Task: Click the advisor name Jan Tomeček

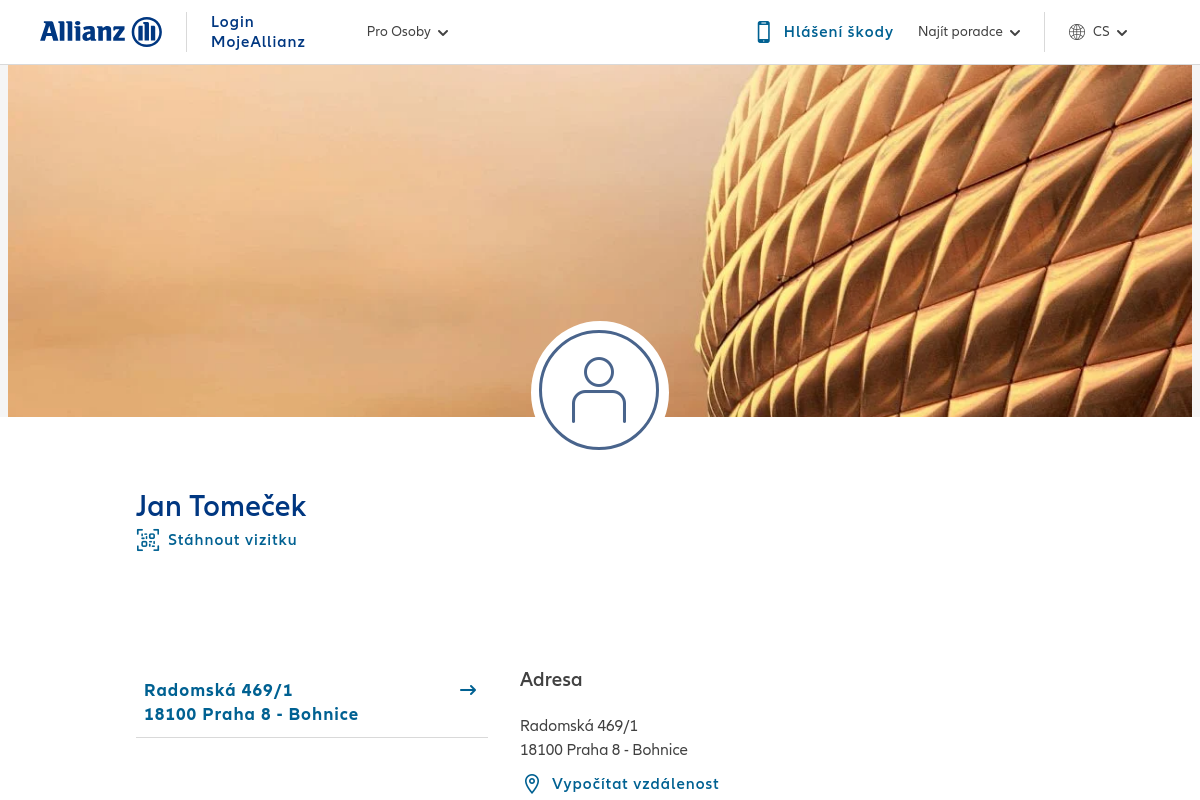Action: [x=221, y=506]
